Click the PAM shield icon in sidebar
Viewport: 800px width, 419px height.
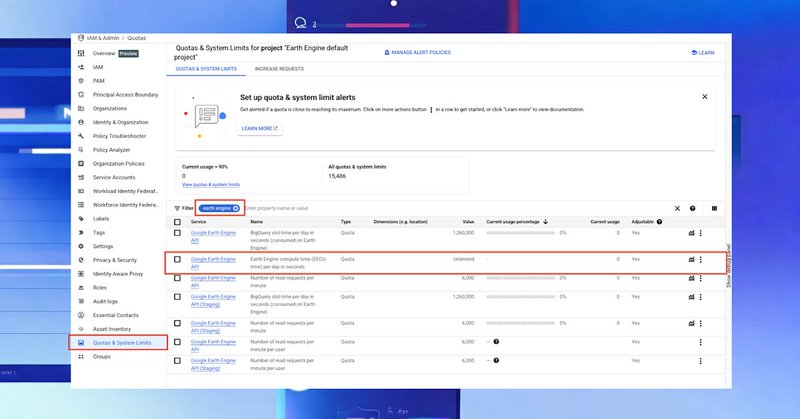(x=81, y=81)
